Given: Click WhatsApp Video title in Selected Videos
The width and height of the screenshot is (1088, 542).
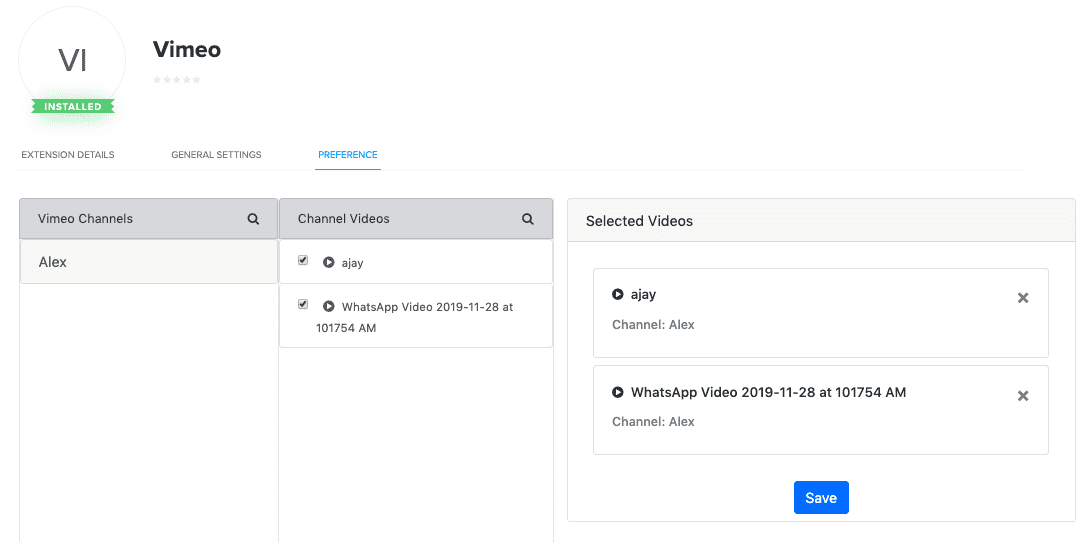Looking at the screenshot, I should pyautogui.click(x=768, y=392).
